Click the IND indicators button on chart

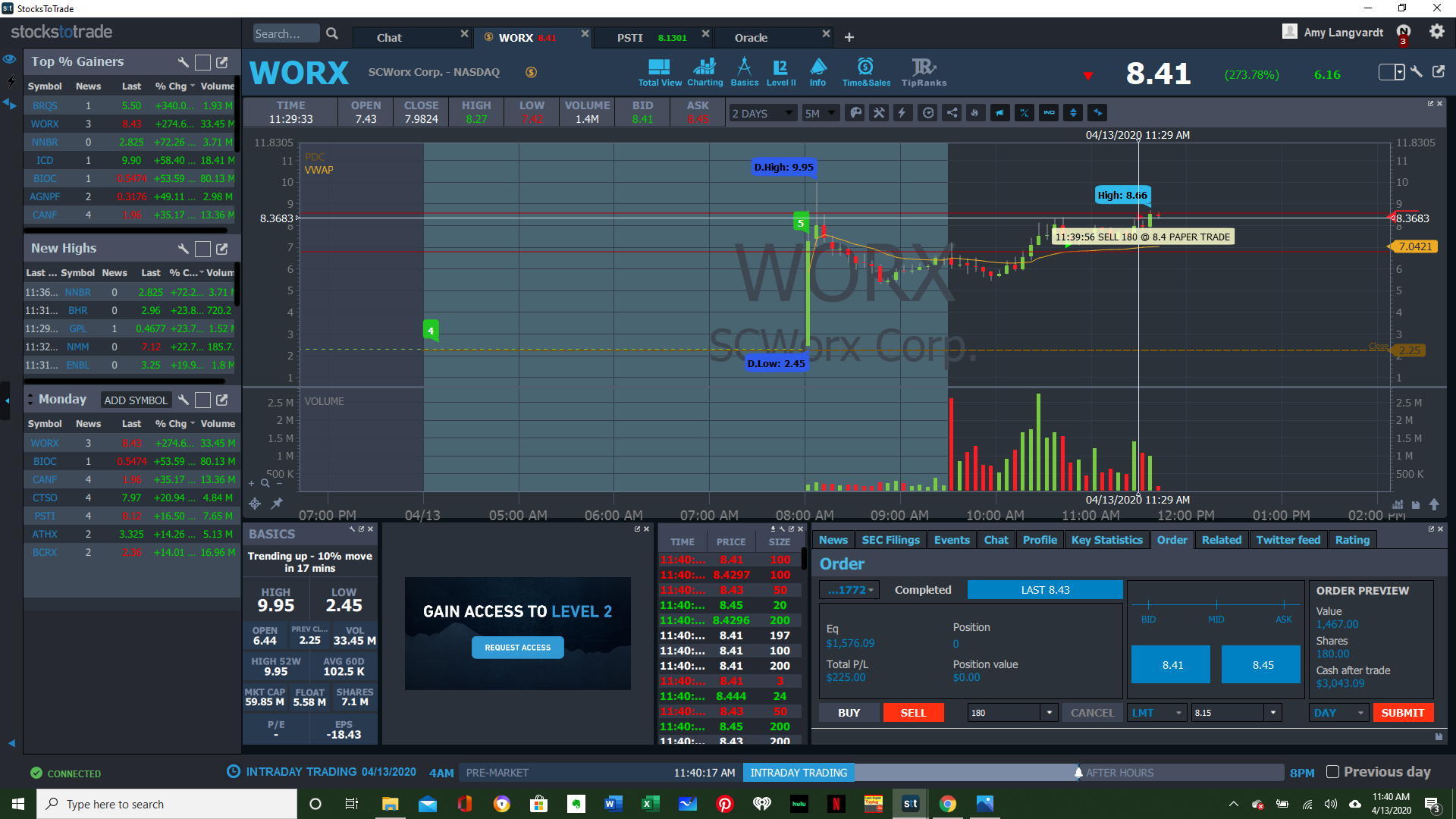[1049, 113]
